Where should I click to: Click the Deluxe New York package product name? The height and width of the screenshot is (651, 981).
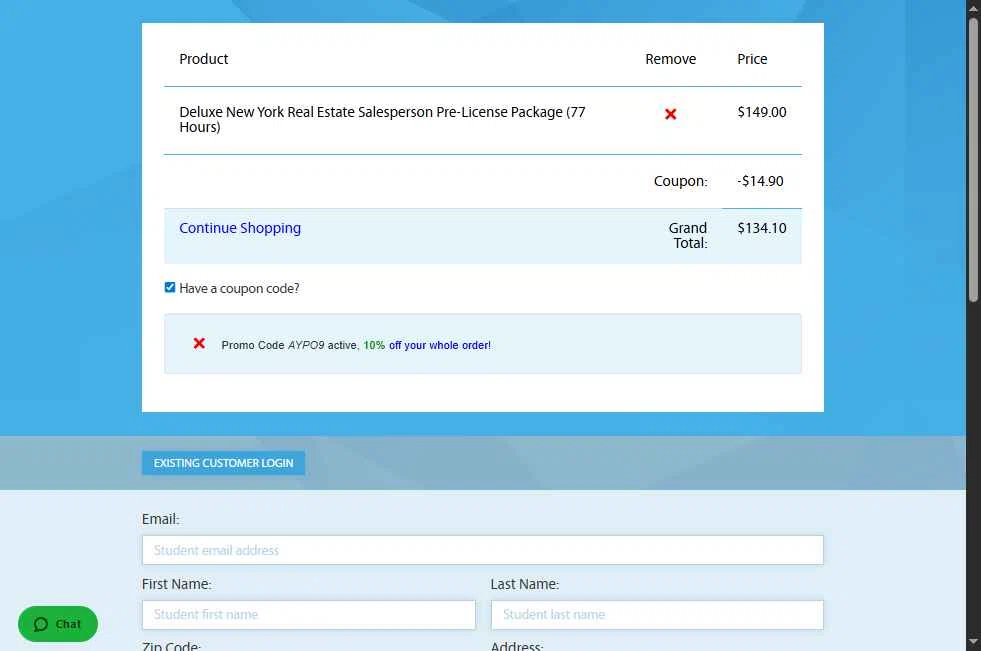pyautogui.click(x=382, y=119)
